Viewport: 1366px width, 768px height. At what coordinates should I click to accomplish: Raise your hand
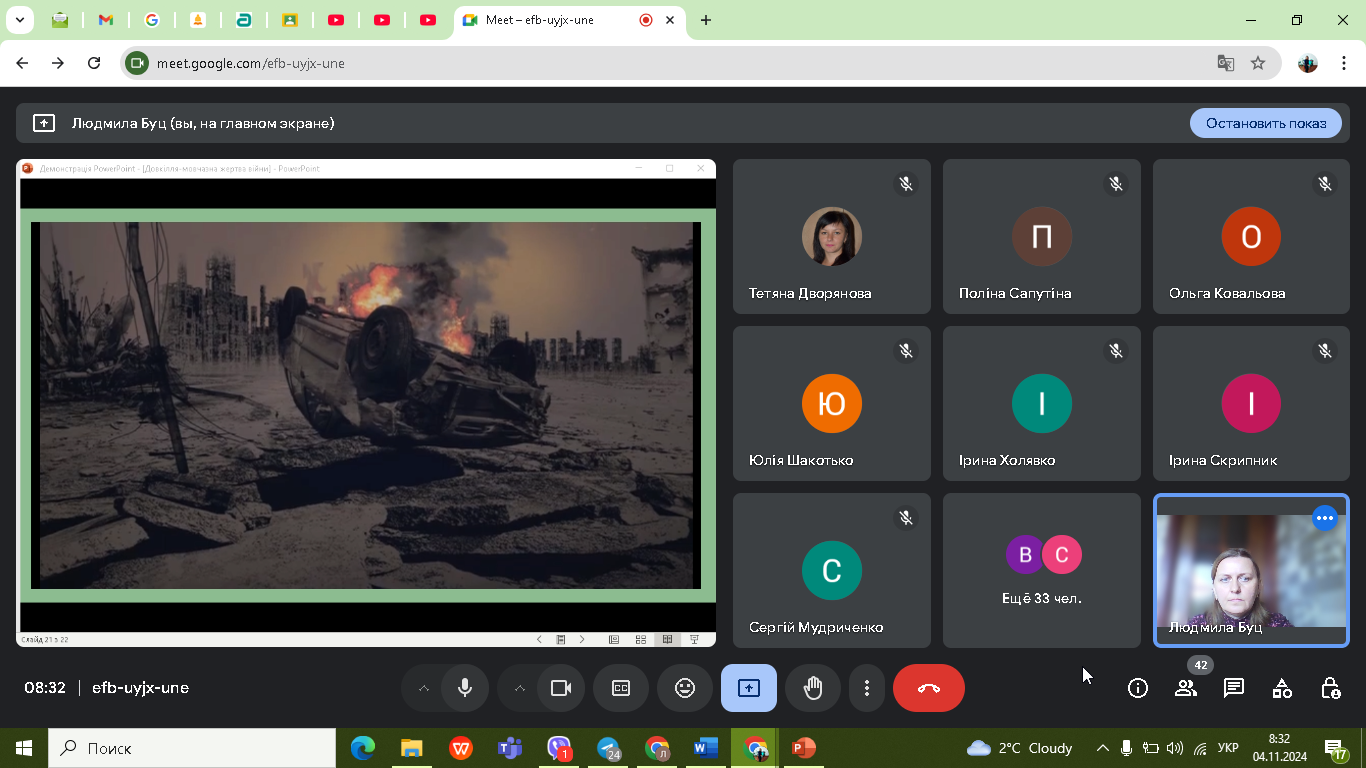812,688
